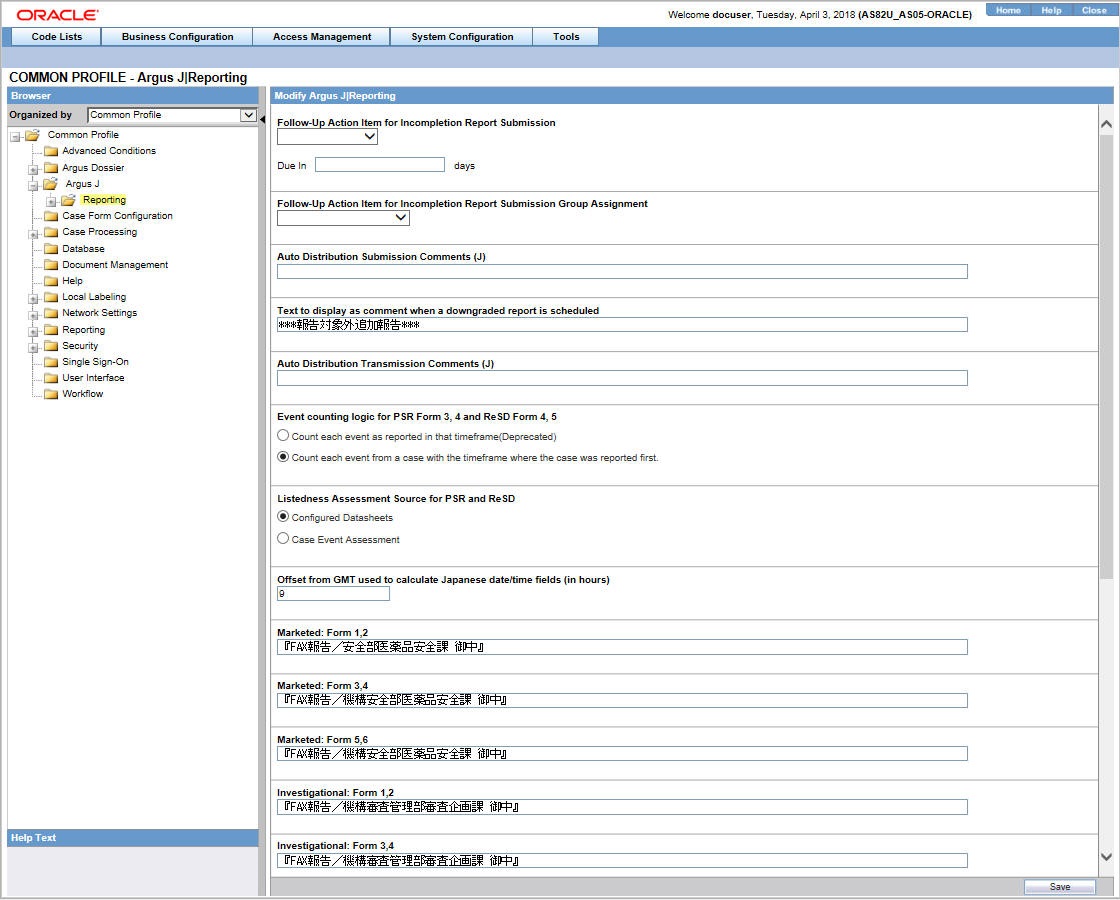Collapse the browser panel with the splitter arrow

(262, 119)
